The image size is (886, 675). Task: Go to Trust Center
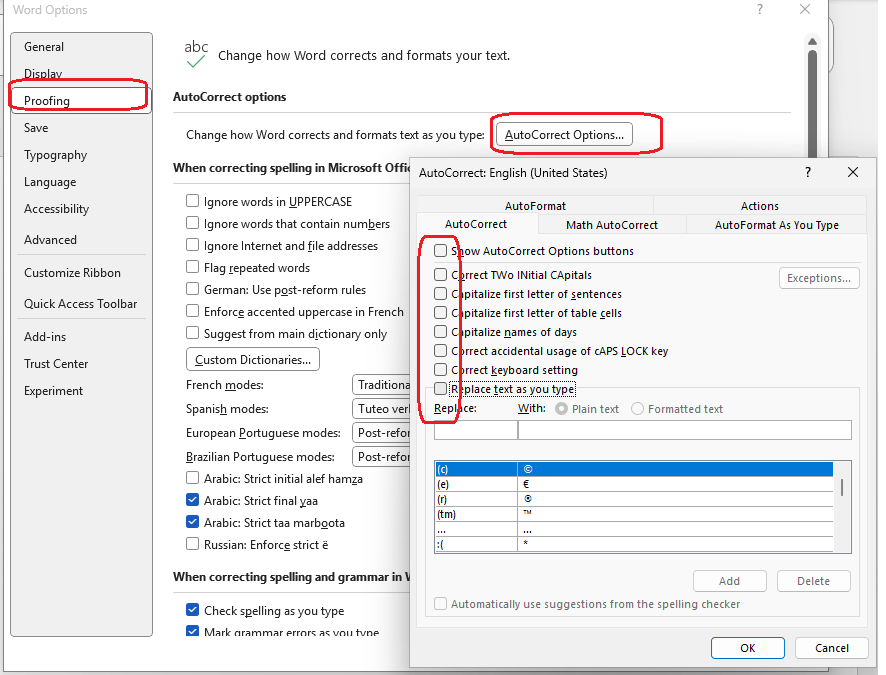click(x=56, y=364)
